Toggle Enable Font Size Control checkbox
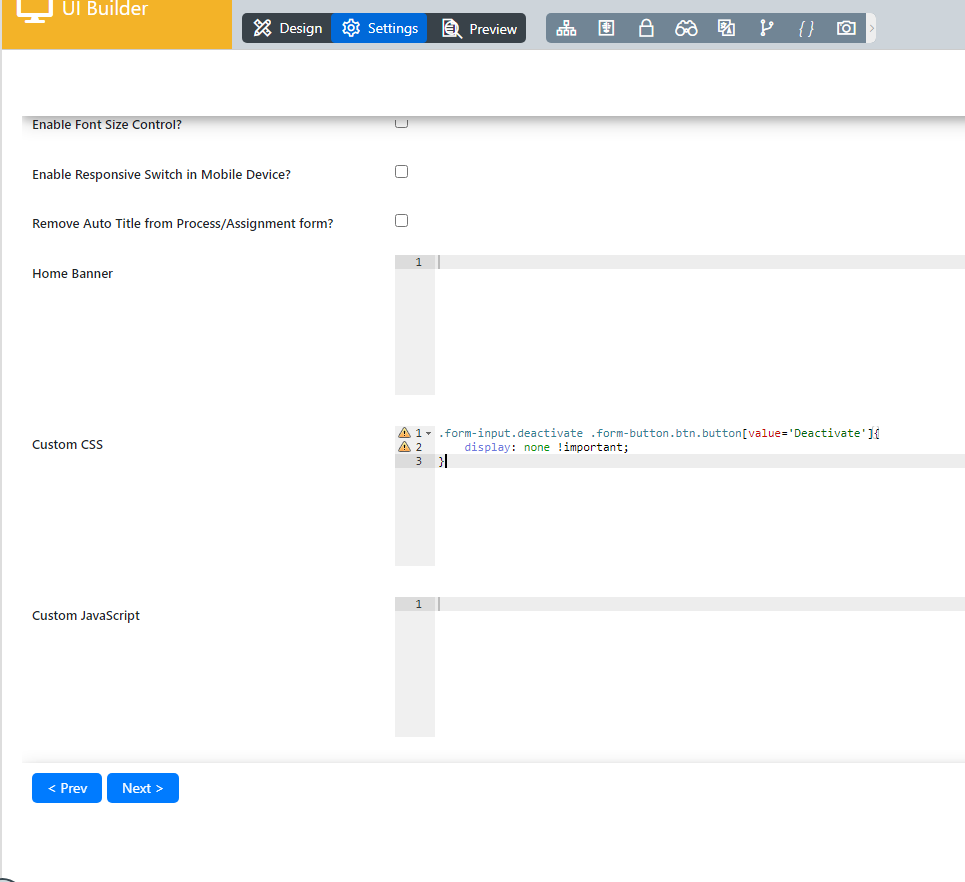The image size is (965, 882). [401, 123]
